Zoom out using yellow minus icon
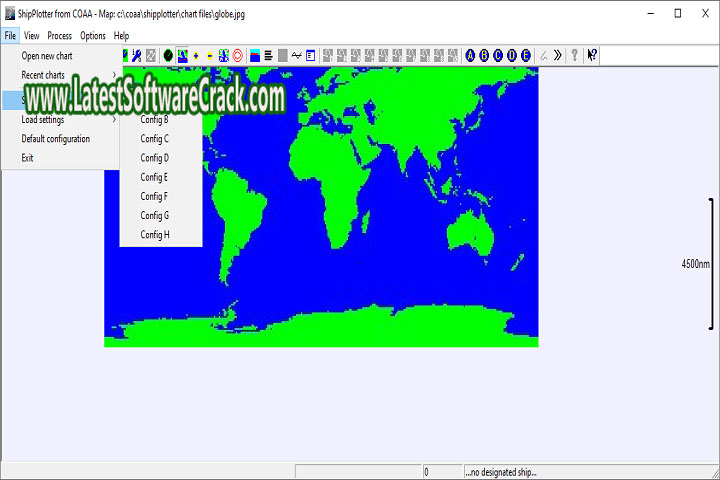This screenshot has width=720, height=480. (x=210, y=56)
